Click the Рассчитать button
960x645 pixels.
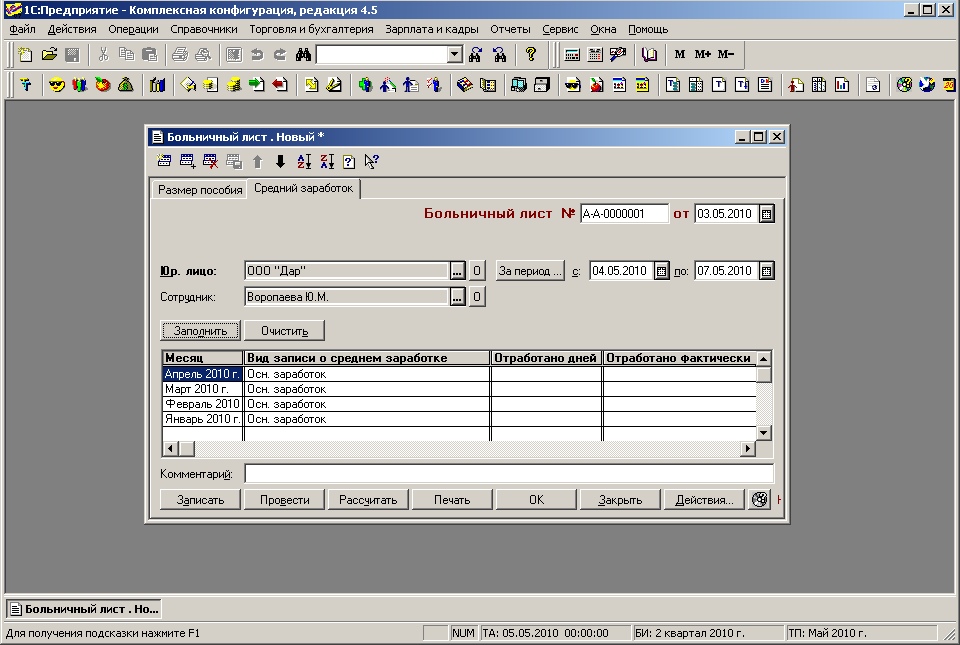point(368,499)
